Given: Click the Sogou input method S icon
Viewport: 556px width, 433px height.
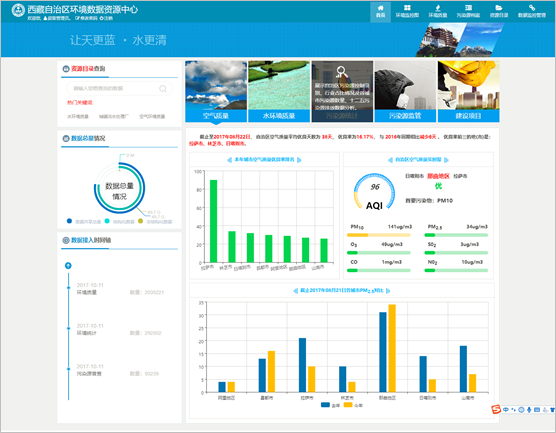Looking at the screenshot, I should (496, 409).
